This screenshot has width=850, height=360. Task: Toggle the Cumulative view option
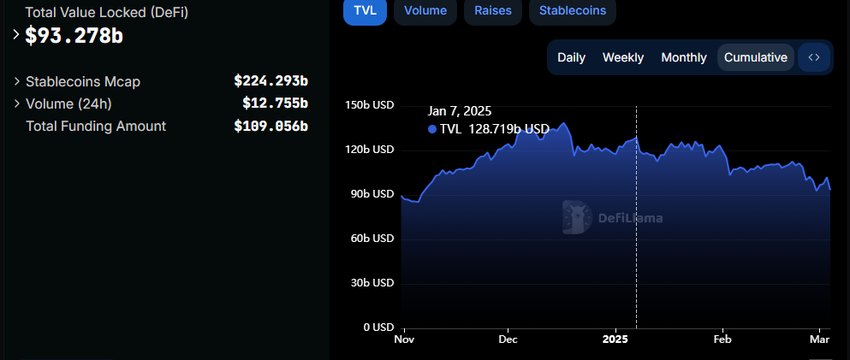coord(756,57)
